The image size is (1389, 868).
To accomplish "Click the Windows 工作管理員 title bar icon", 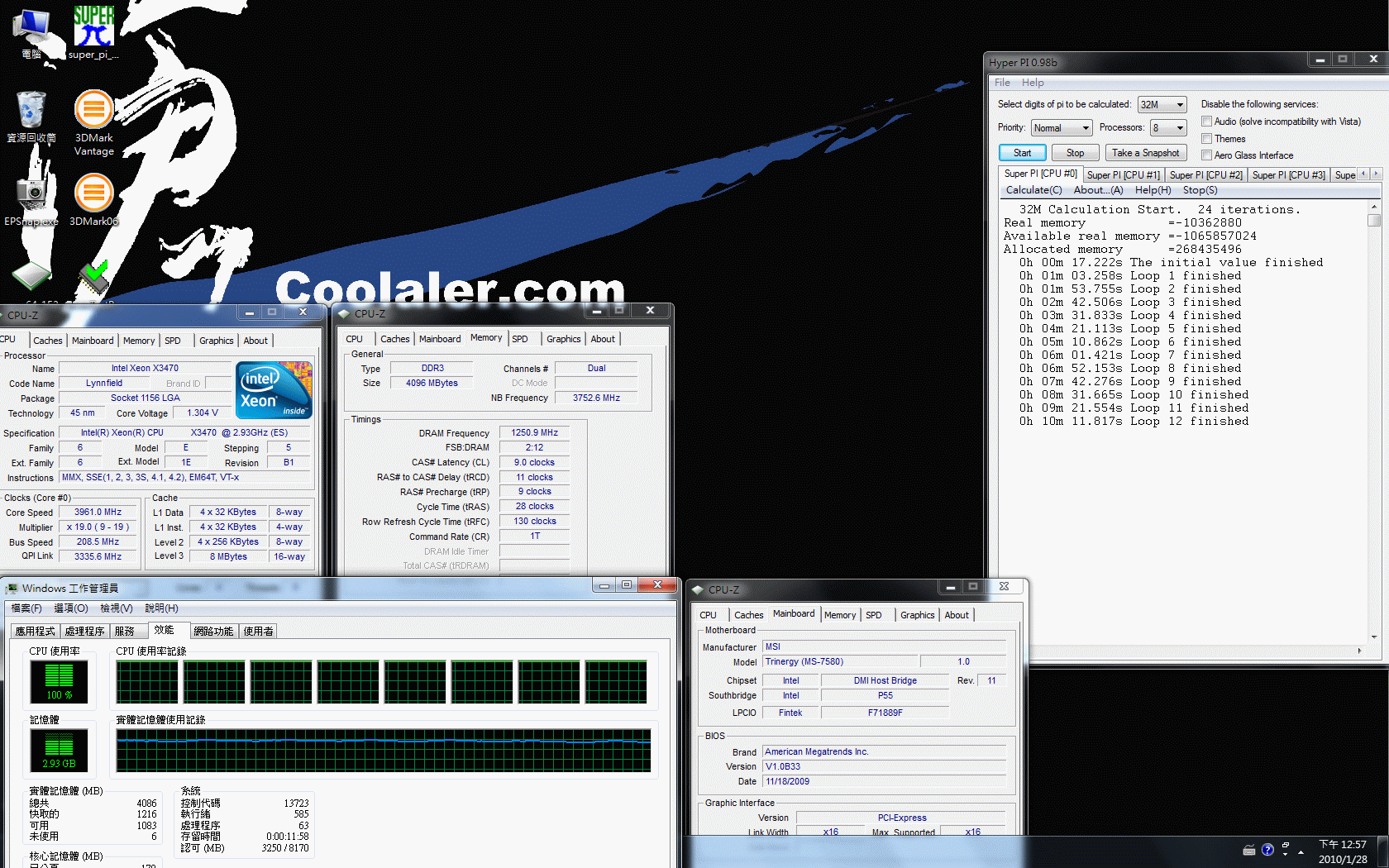I will point(12,589).
